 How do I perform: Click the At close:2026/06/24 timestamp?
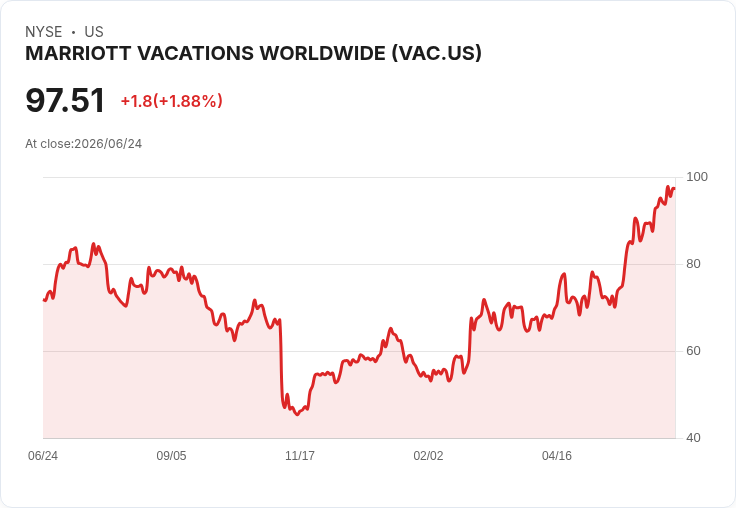84,144
